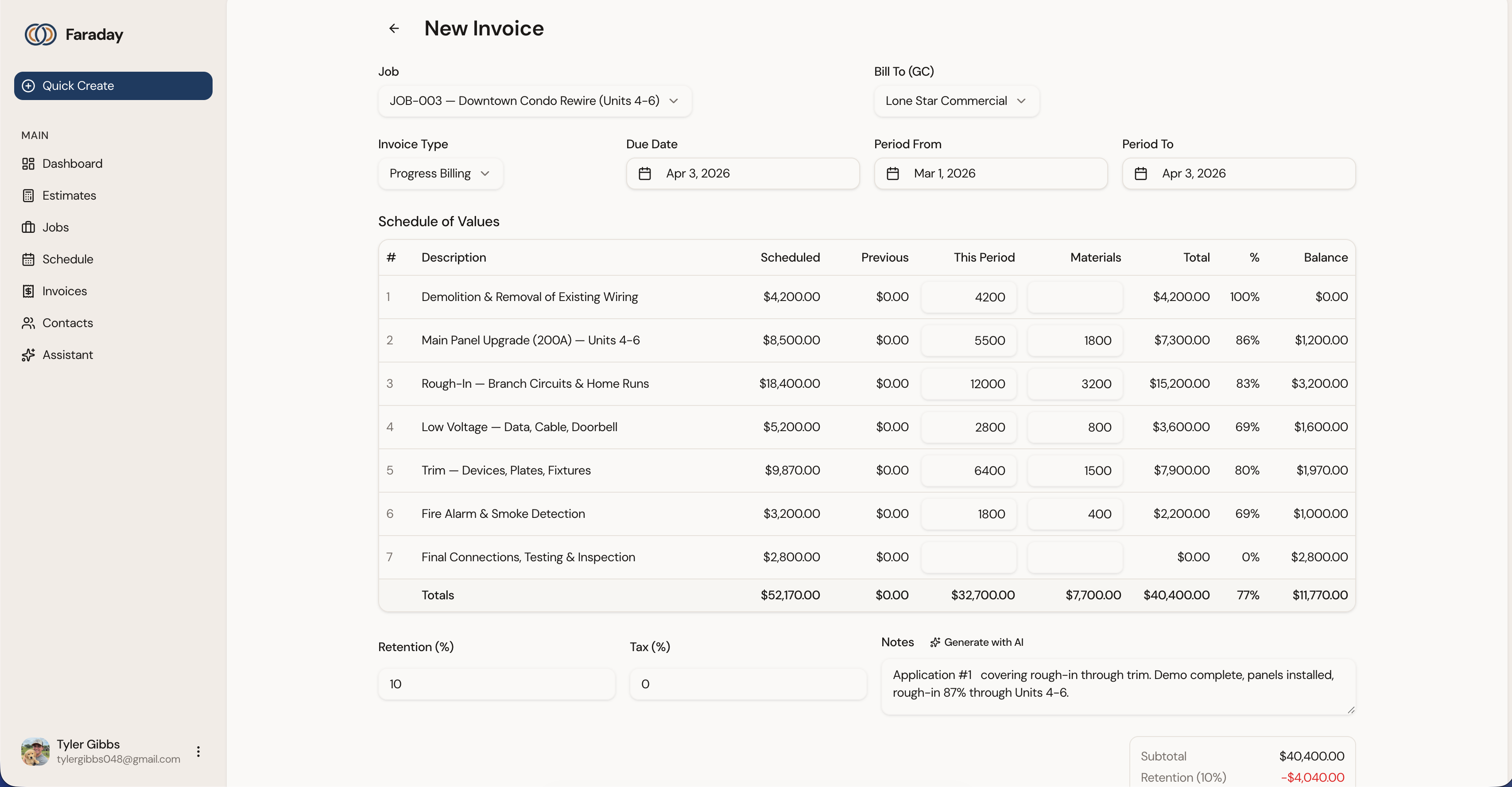Go to Dashboard in the sidebar
Image resolution: width=1512 pixels, height=787 pixels.
pyautogui.click(x=72, y=164)
